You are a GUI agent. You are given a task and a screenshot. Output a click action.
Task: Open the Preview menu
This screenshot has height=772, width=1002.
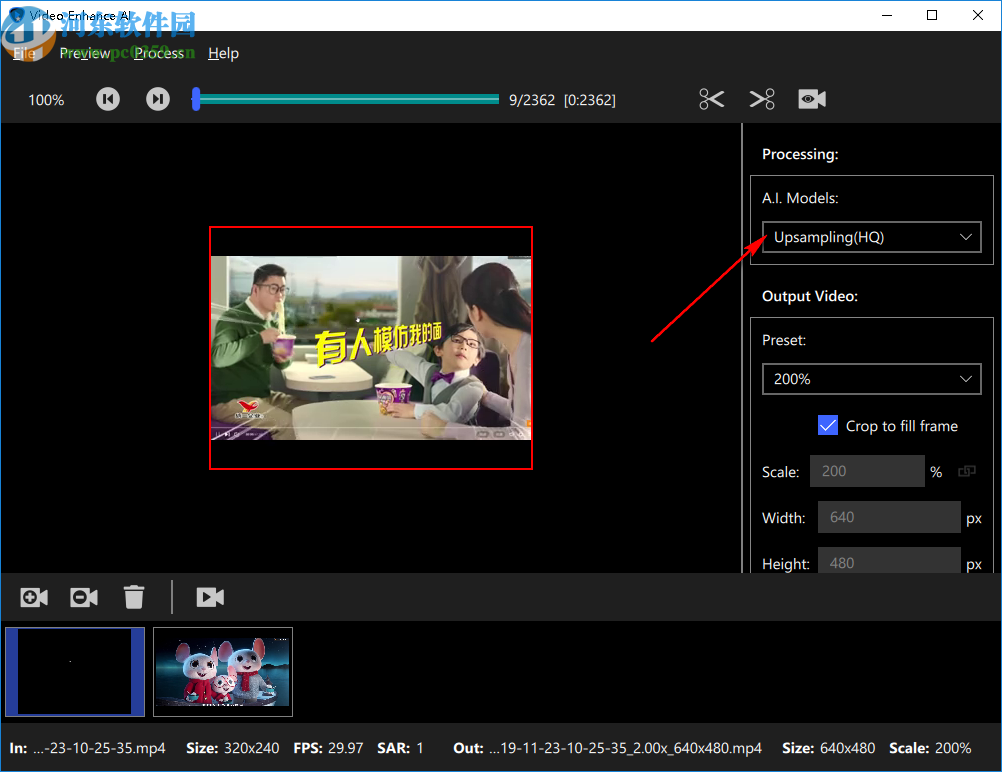[x=85, y=53]
